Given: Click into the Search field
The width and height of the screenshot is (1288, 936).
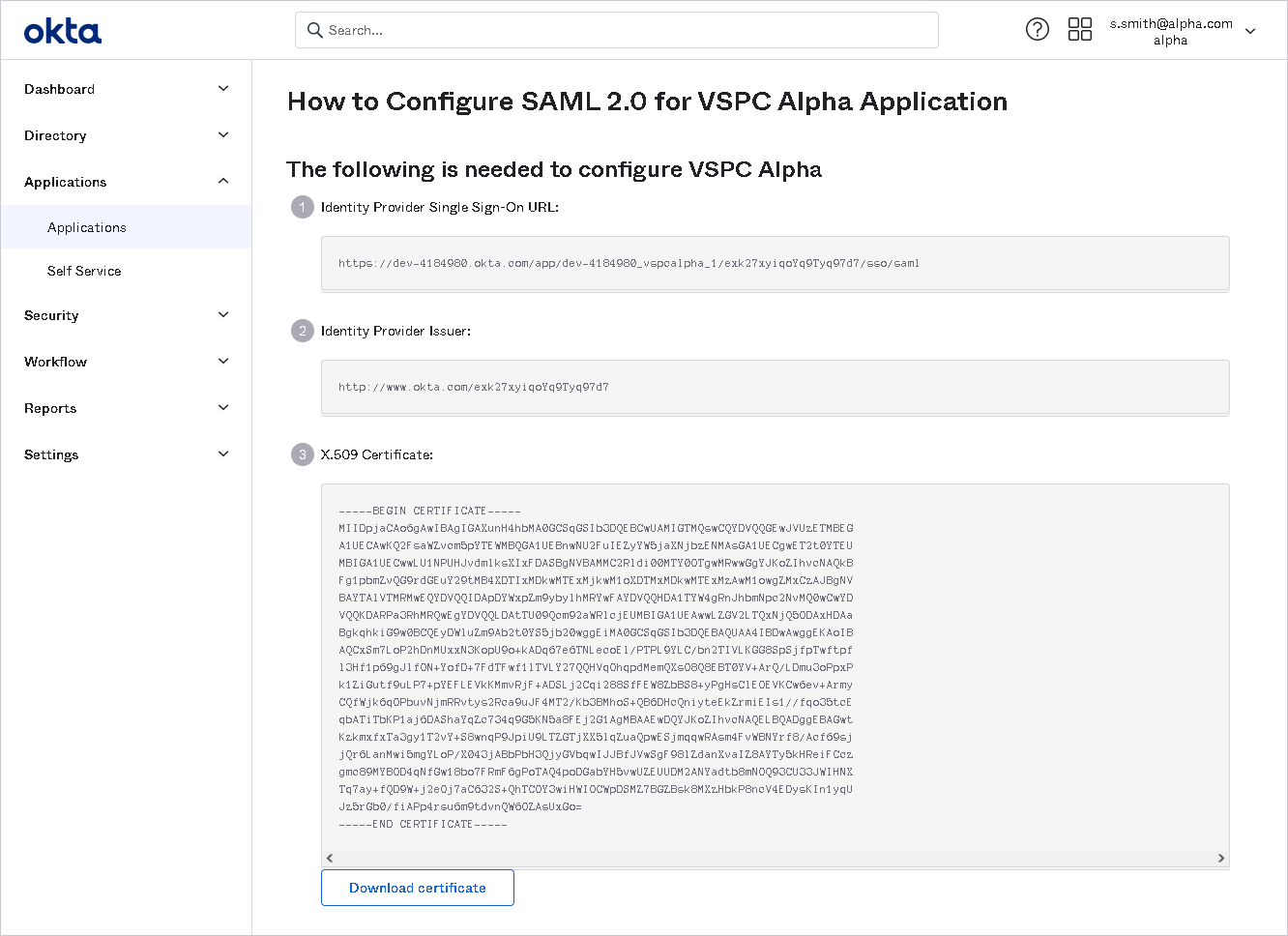Looking at the screenshot, I should click(x=629, y=30).
